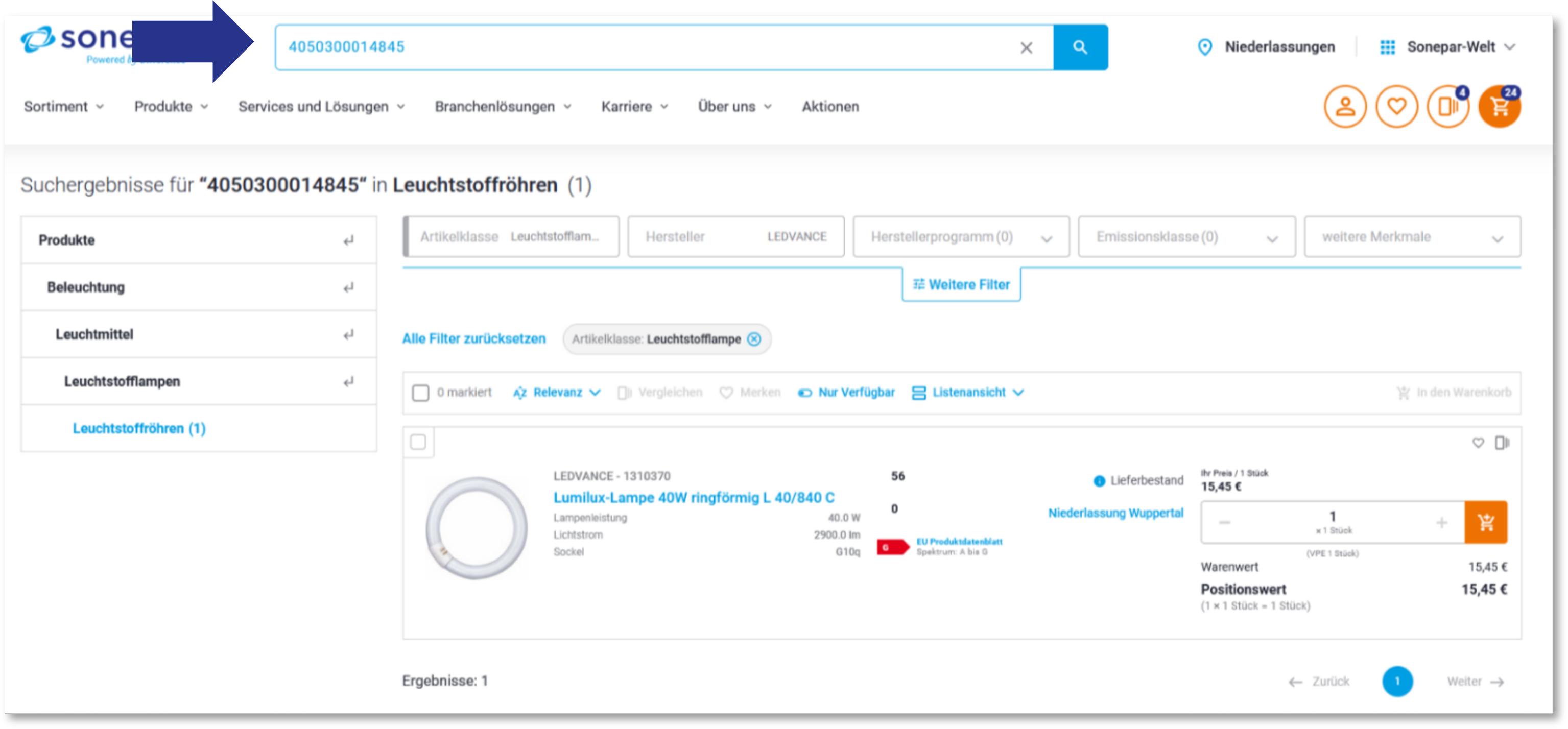
Task: Go to Aktionen page
Action: (830, 107)
